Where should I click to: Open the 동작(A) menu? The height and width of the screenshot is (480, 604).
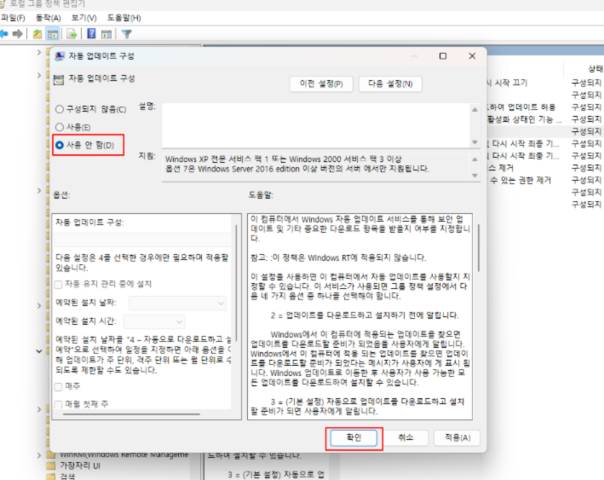pyautogui.click(x=48, y=18)
